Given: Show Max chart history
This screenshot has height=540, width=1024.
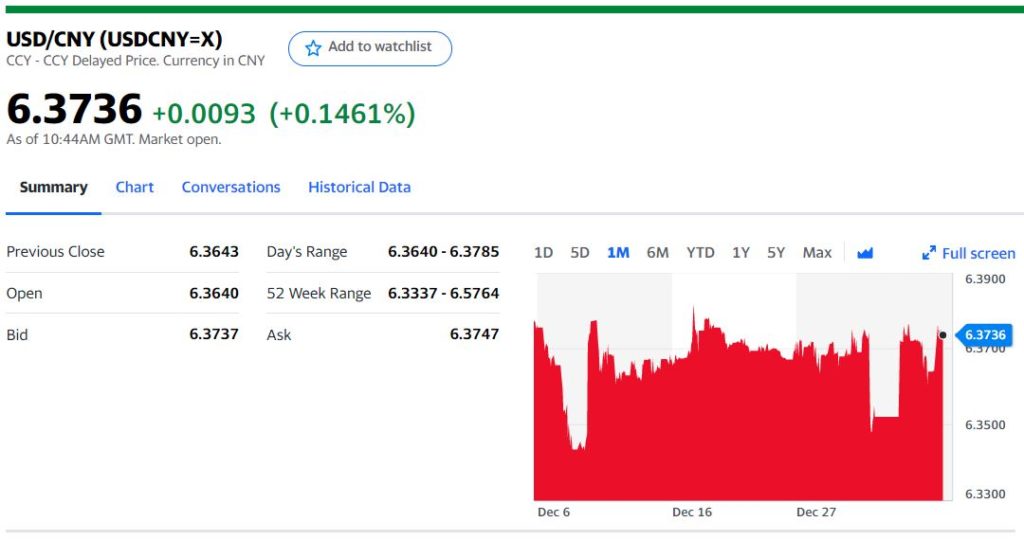Looking at the screenshot, I should point(817,253).
